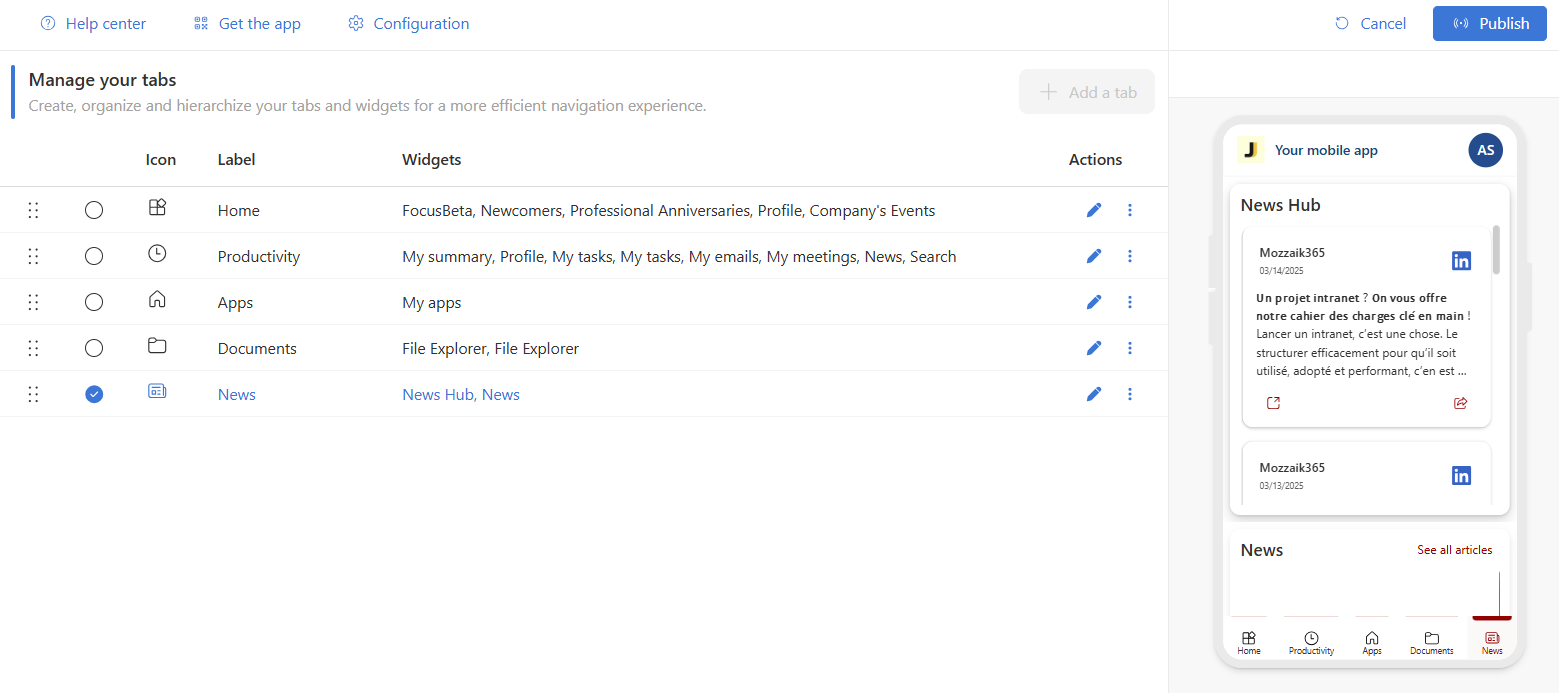Viewport: 1559px width, 693px height.
Task: Select the Apps row radio button
Action: click(94, 302)
